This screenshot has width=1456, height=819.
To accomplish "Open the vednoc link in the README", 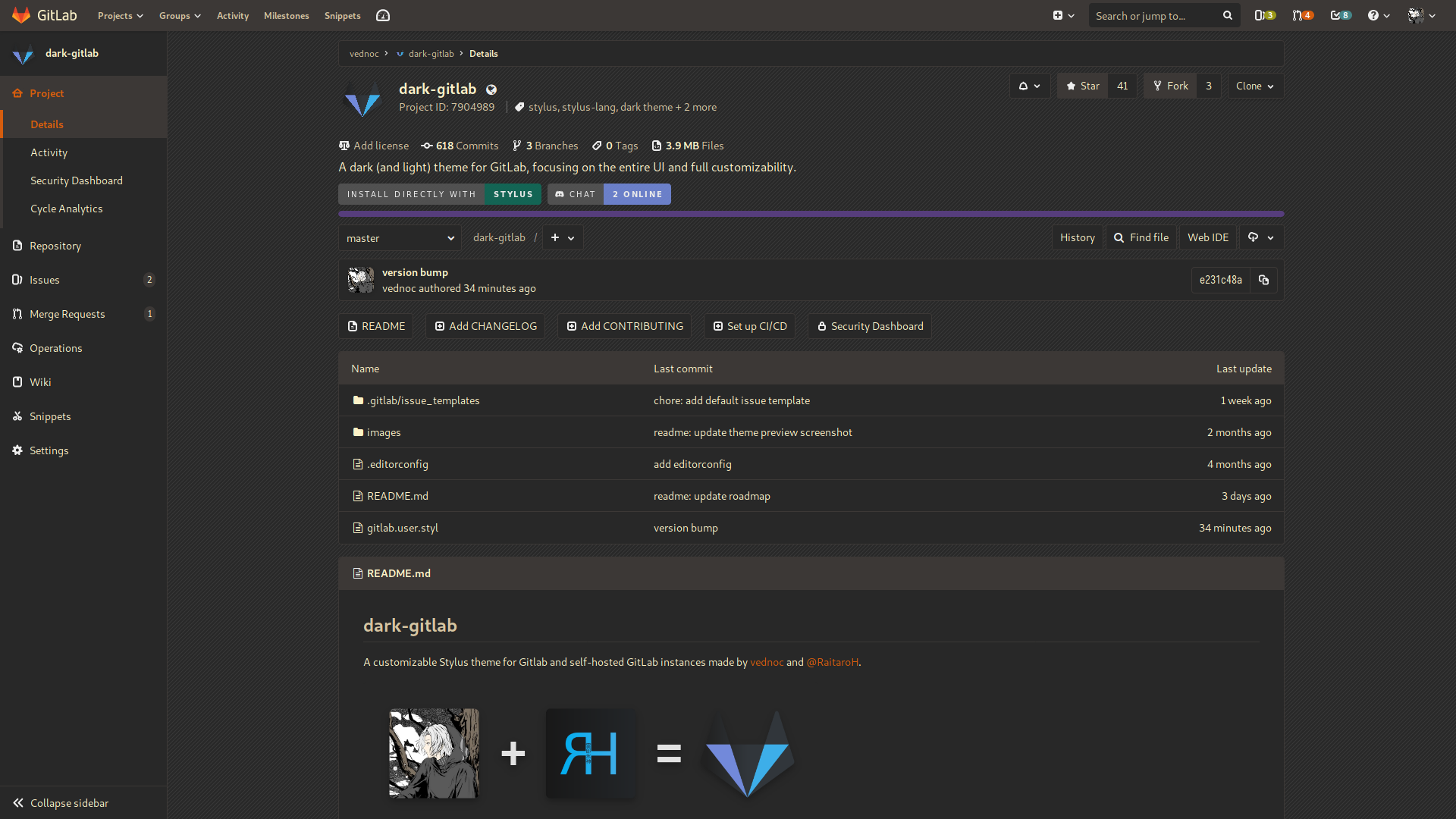I will tap(767, 662).
